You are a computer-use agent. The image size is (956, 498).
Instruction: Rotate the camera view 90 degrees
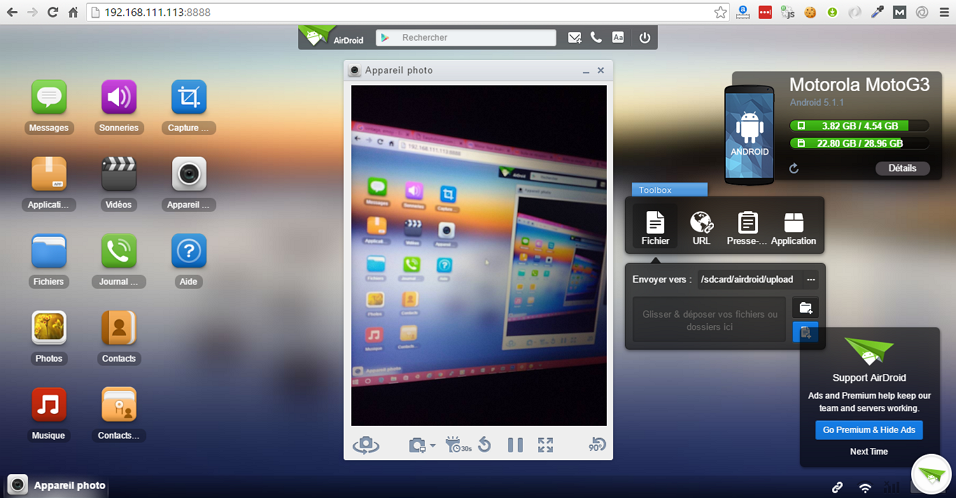pos(597,445)
